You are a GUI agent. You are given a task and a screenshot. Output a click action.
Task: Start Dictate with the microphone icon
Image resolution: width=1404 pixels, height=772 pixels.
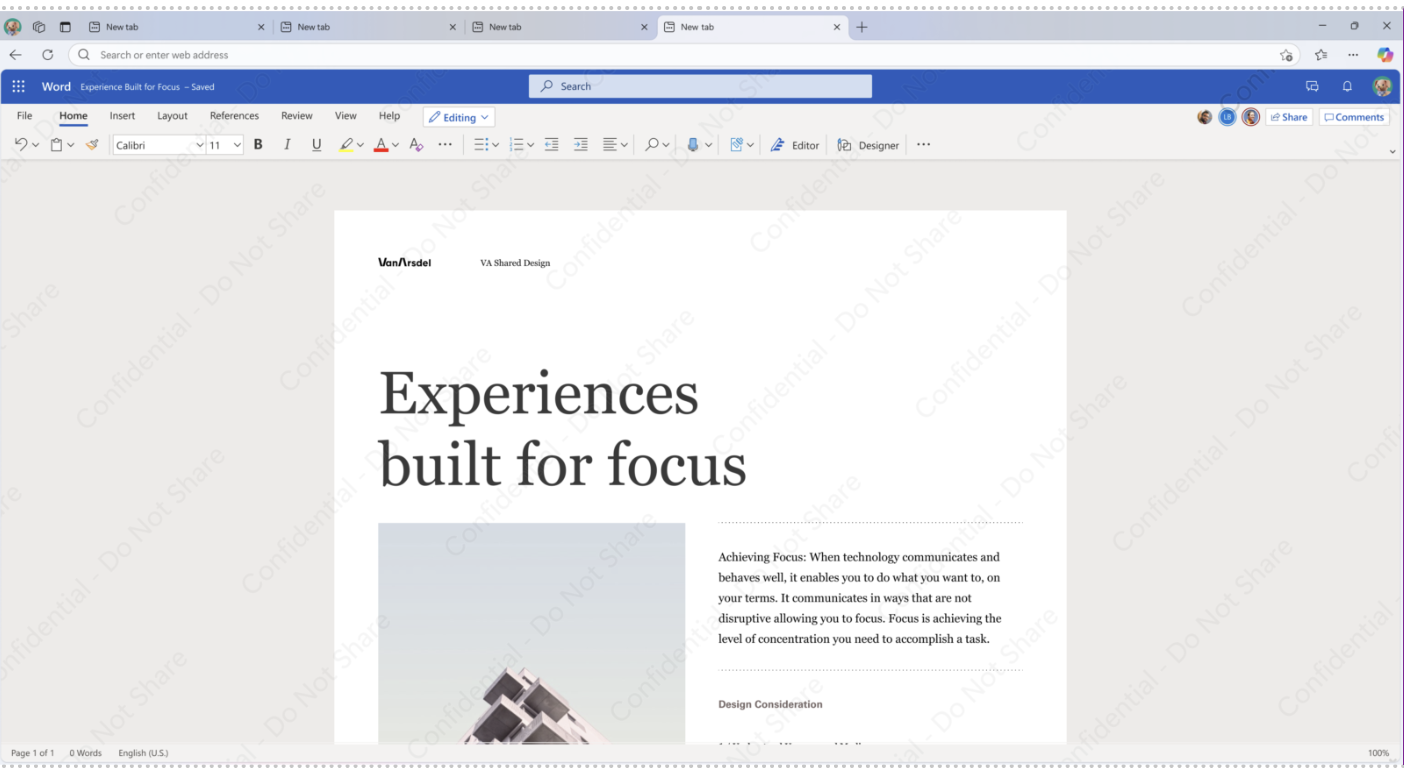[x=693, y=145]
